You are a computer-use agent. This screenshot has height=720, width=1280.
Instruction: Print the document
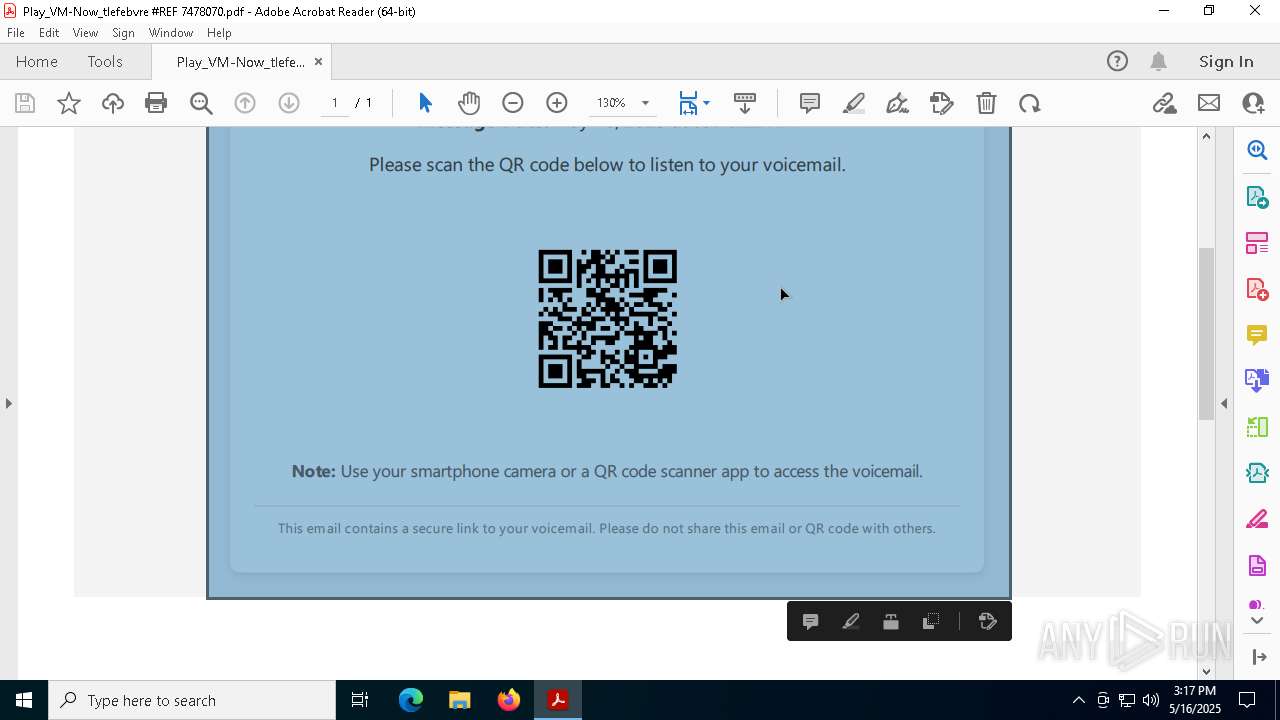pyautogui.click(x=156, y=103)
